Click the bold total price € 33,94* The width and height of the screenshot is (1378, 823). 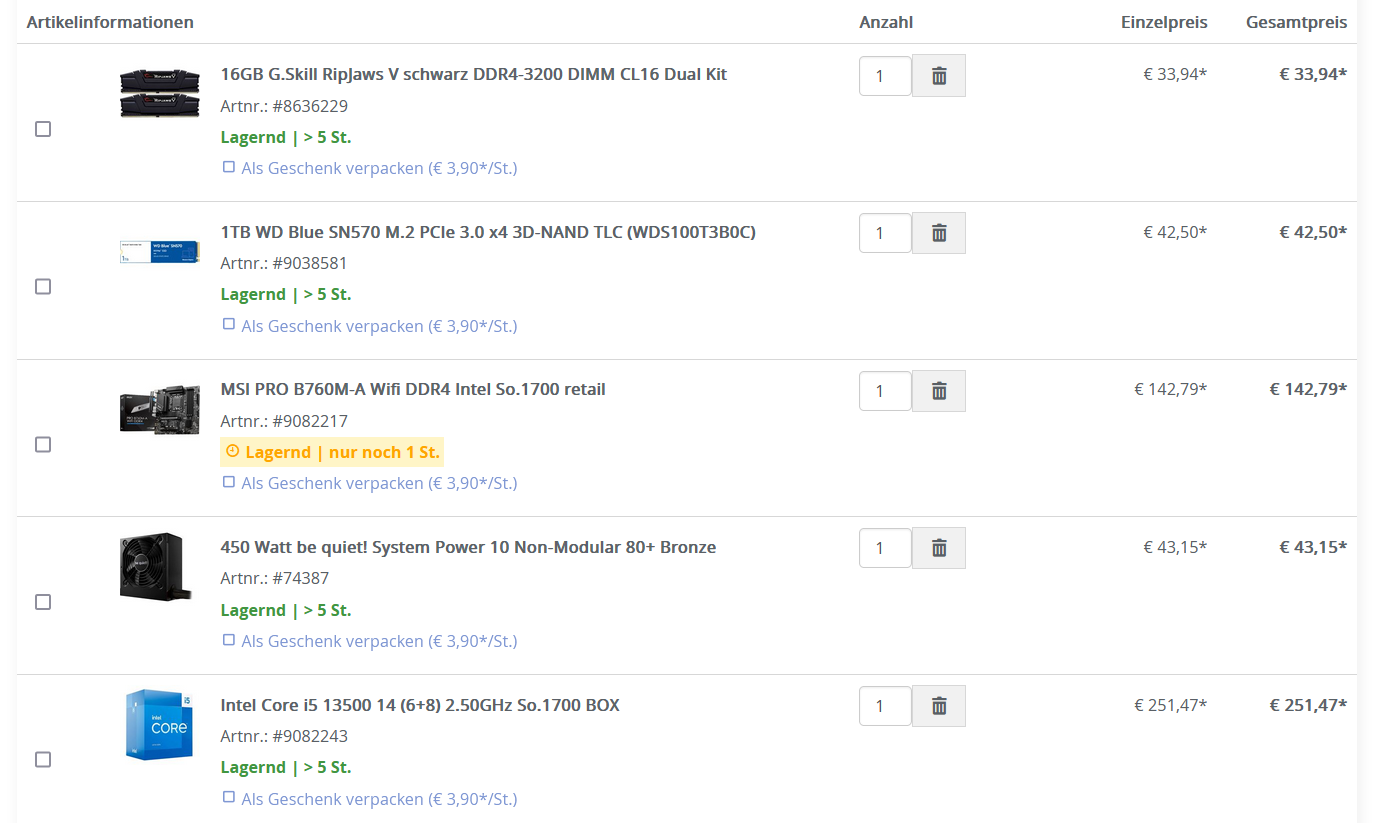1313,74
